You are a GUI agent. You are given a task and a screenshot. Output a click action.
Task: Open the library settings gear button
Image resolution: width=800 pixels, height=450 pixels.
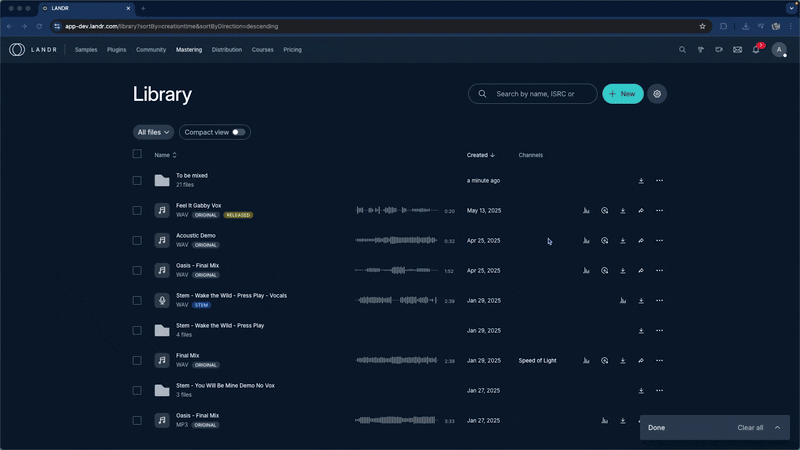tap(657, 94)
